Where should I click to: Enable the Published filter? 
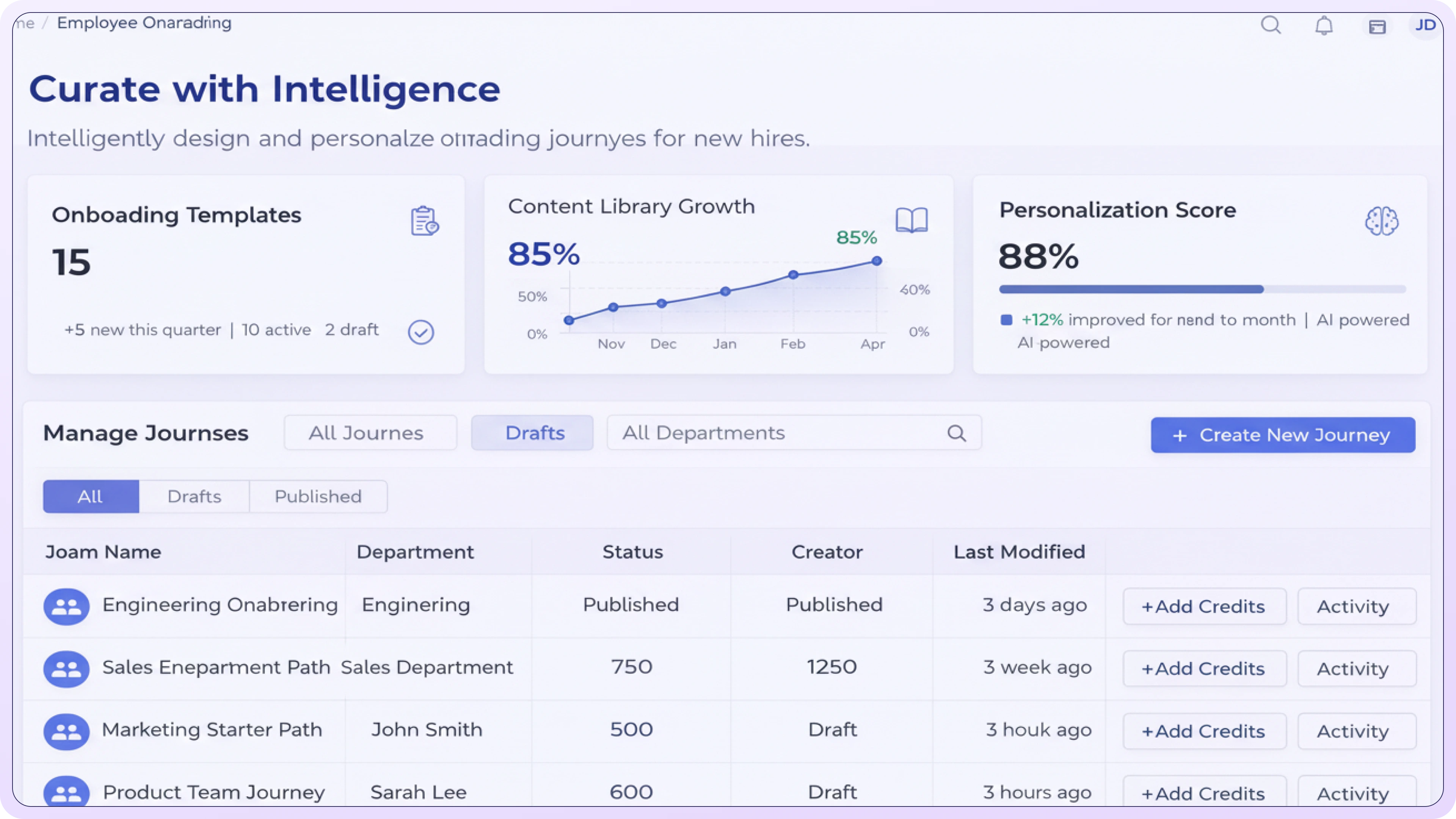318,496
